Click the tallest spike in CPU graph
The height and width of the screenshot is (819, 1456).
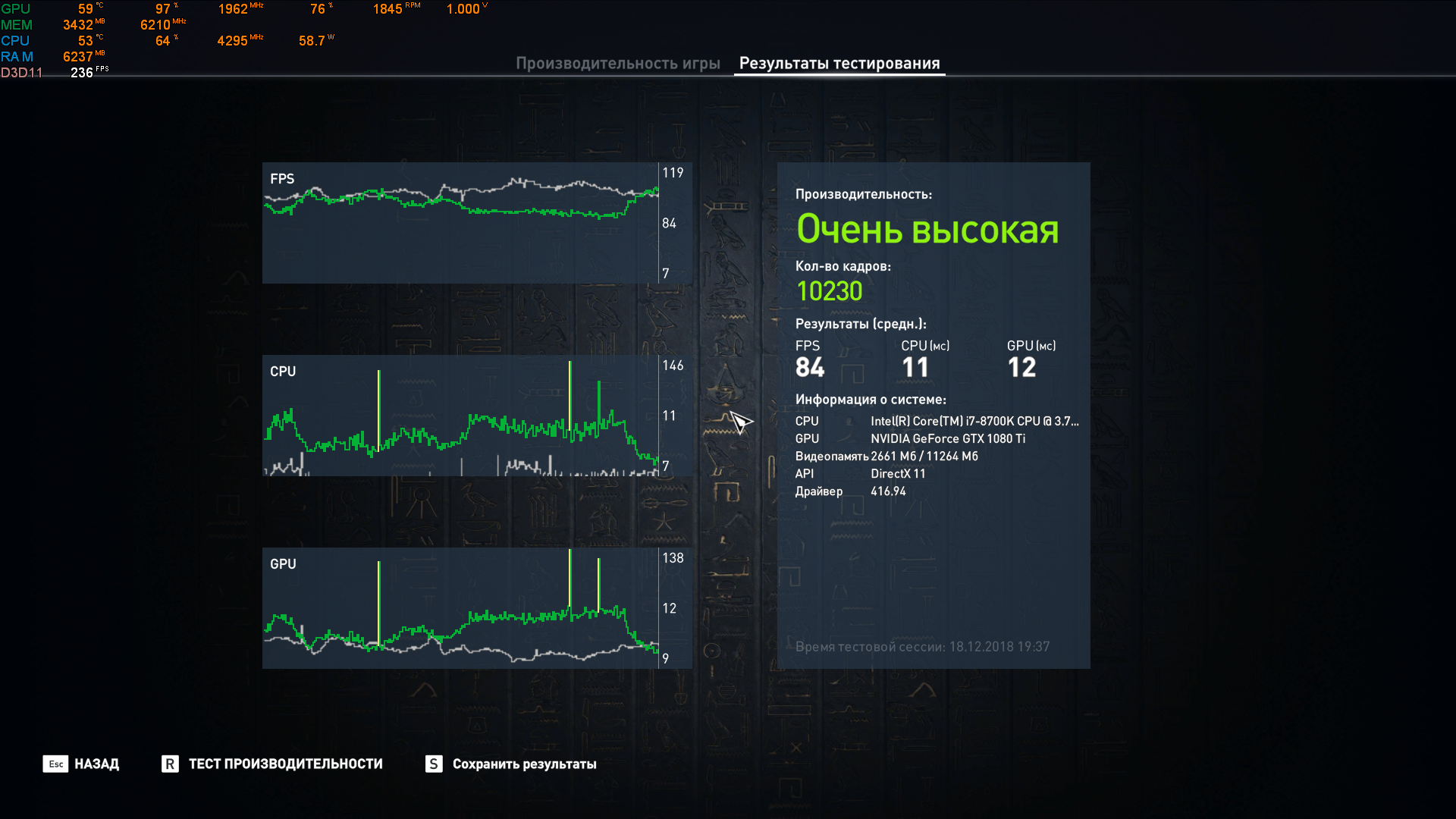coord(570,394)
